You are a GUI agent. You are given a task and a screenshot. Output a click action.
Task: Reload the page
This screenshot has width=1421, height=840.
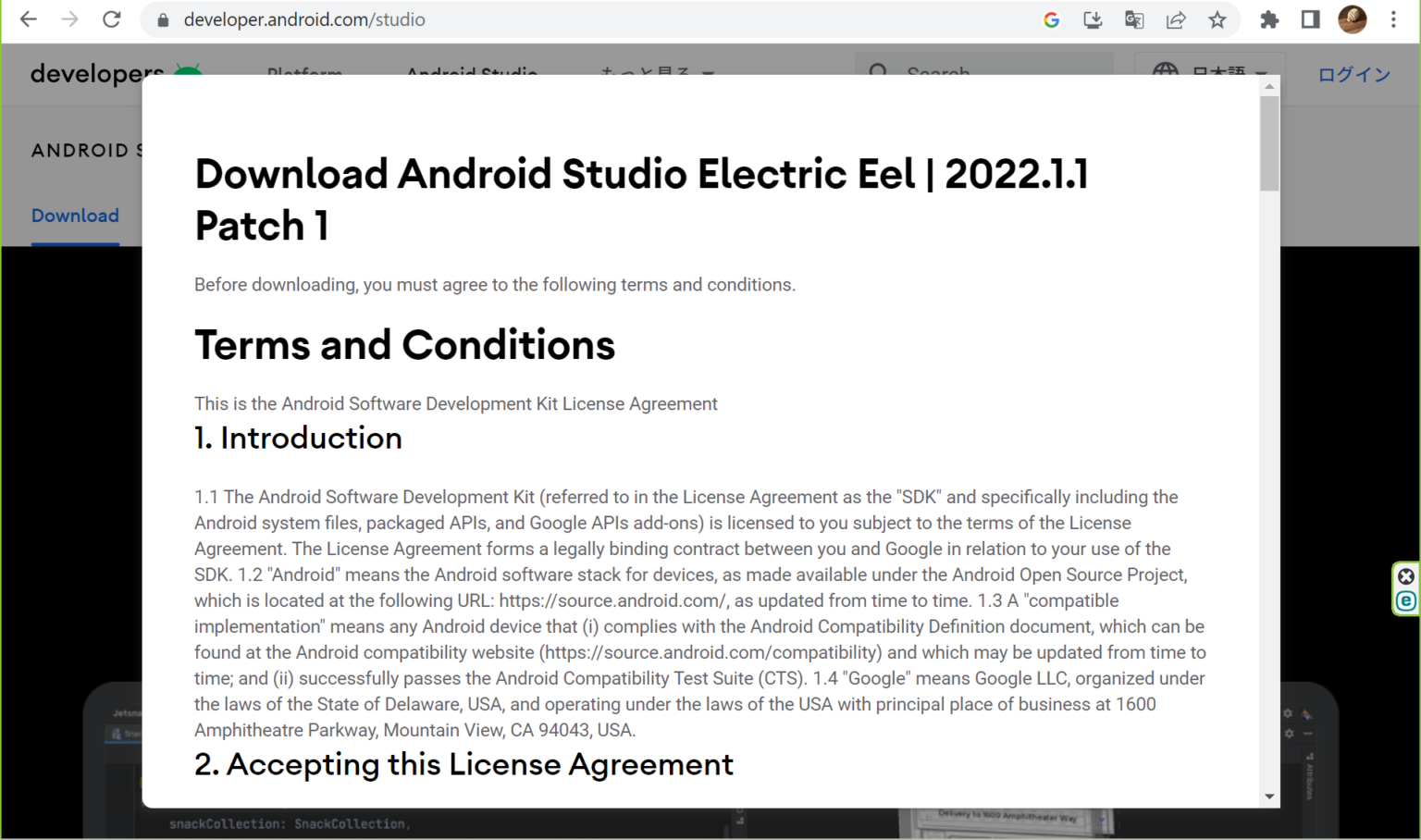pos(112,19)
